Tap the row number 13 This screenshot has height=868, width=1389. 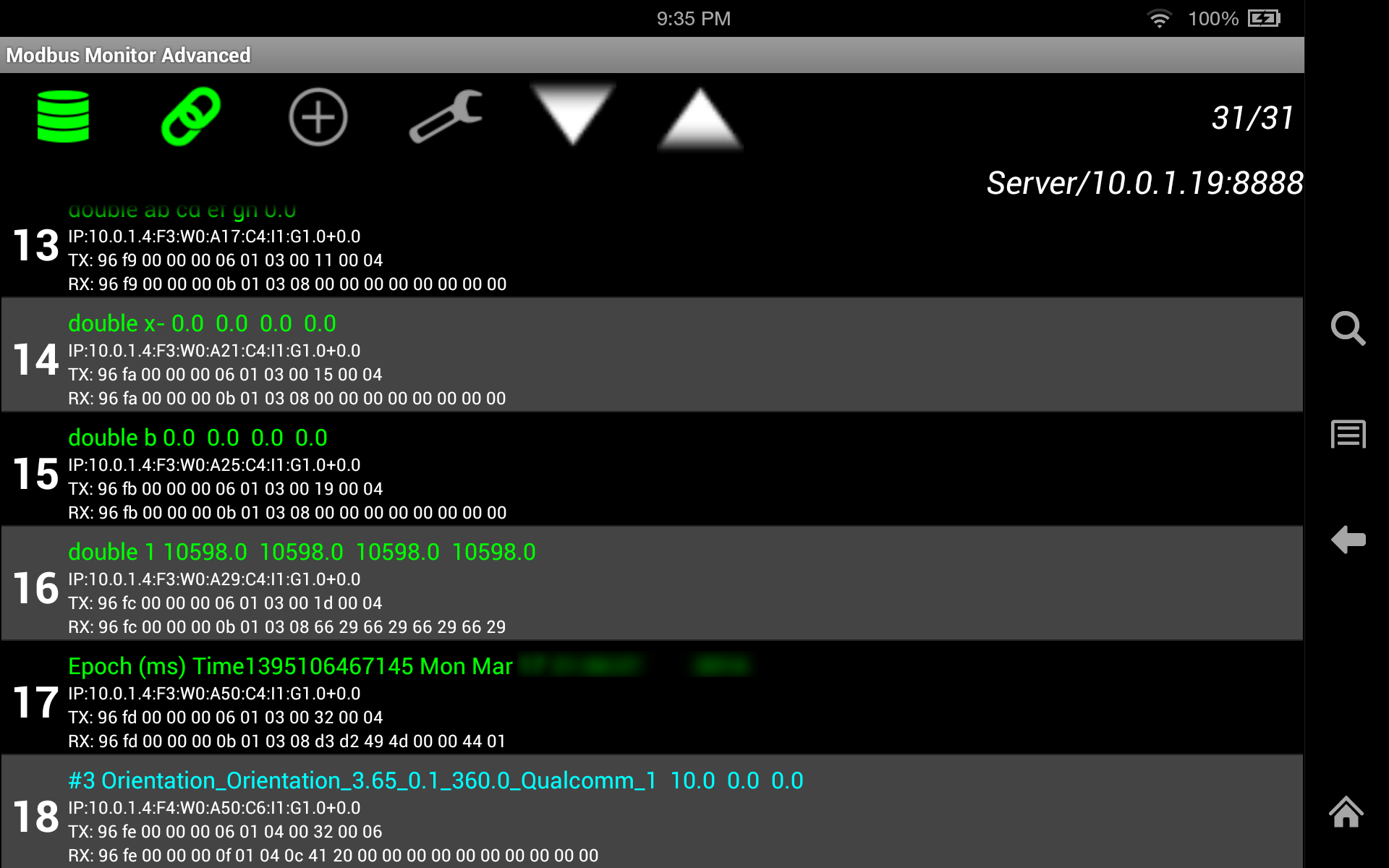click(36, 245)
